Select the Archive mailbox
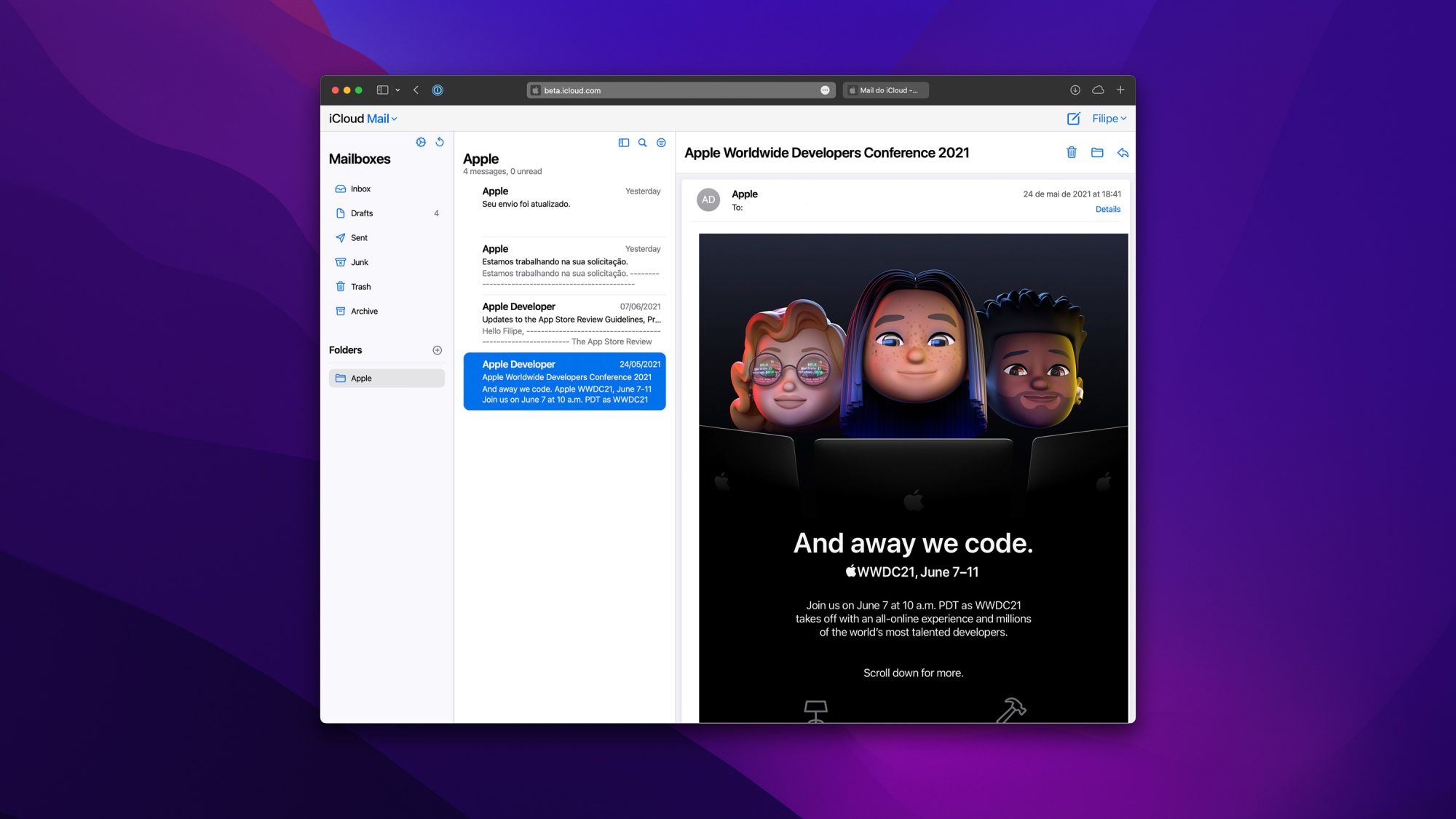Screen dimensions: 1456x819 [387, 311]
